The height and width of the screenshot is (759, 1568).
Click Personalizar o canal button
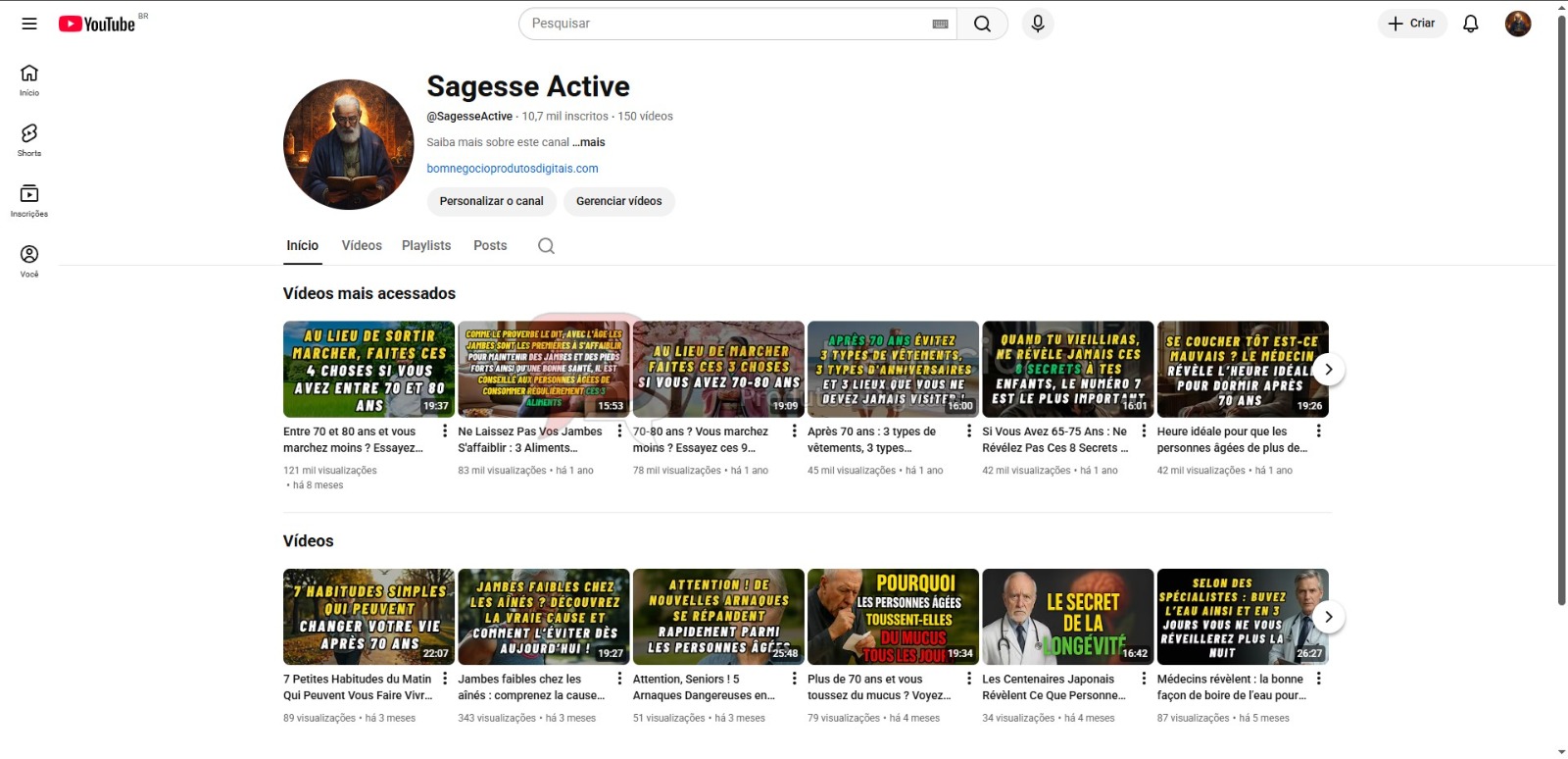[x=491, y=201]
